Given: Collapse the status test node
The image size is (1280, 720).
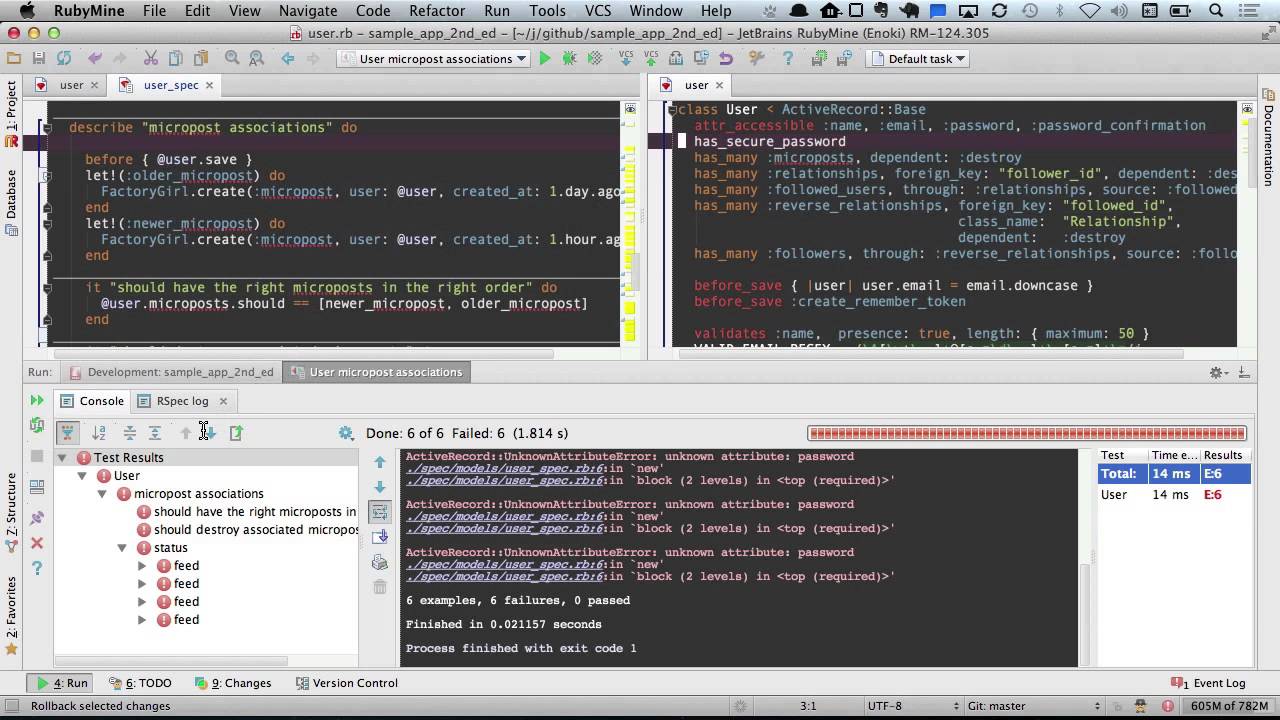Looking at the screenshot, I should [x=122, y=548].
